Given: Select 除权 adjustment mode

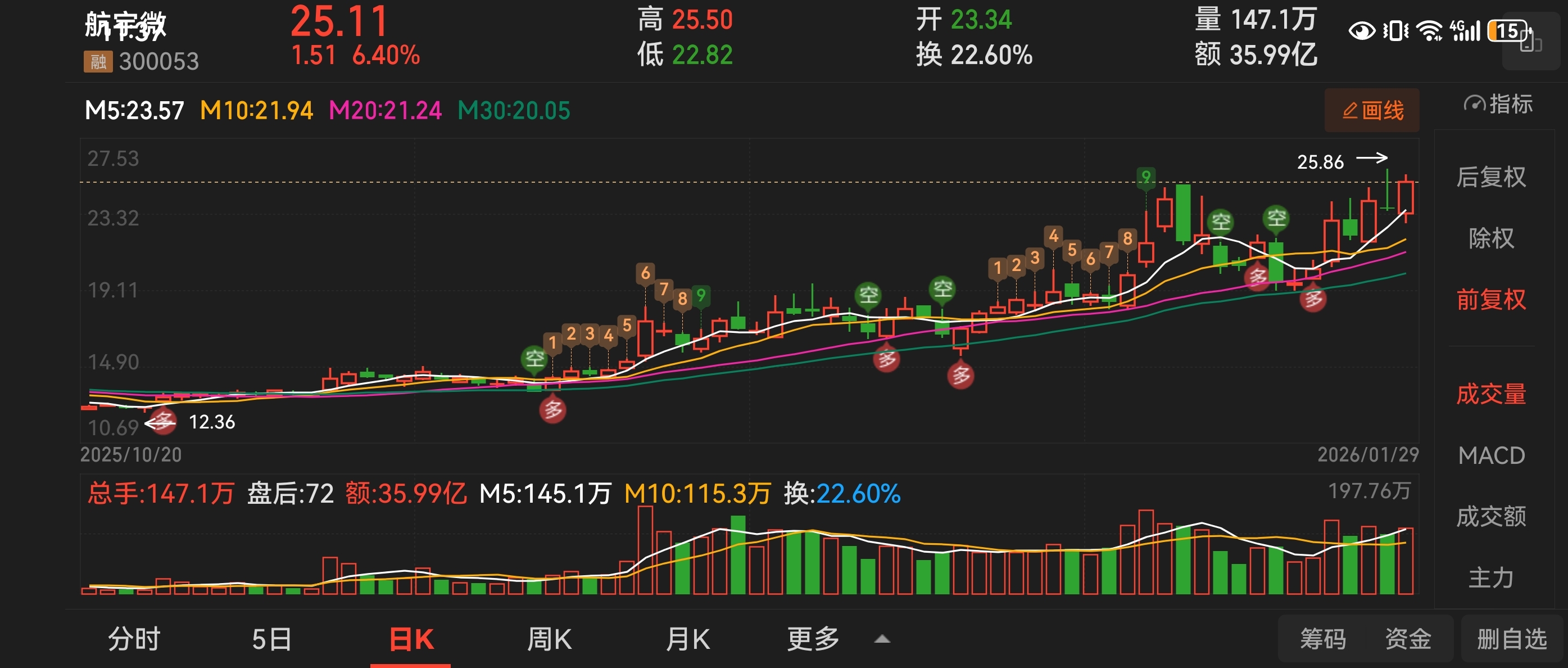Looking at the screenshot, I should pyautogui.click(x=1490, y=238).
